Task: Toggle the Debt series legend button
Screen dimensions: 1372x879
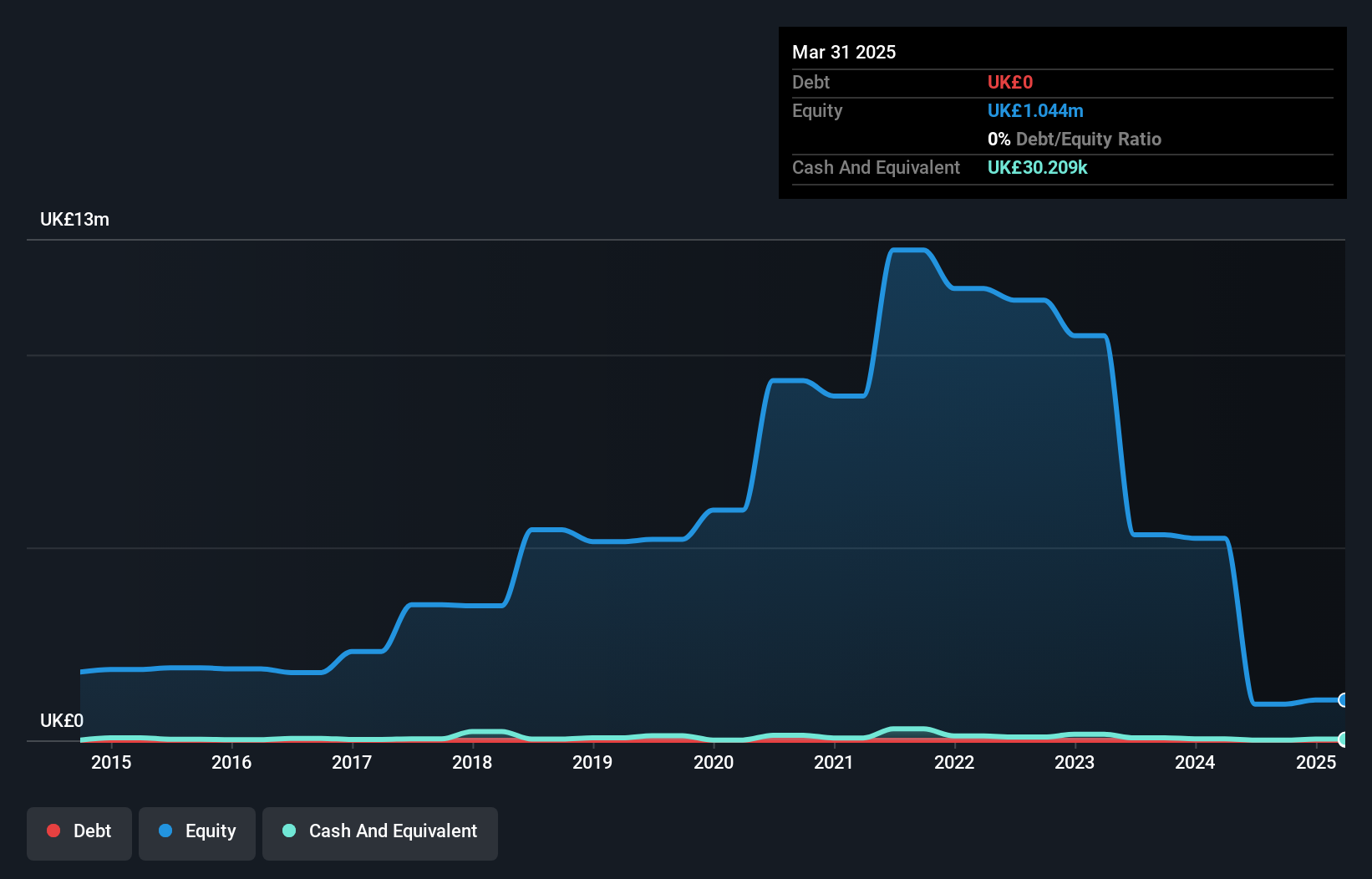Action: coord(79,833)
